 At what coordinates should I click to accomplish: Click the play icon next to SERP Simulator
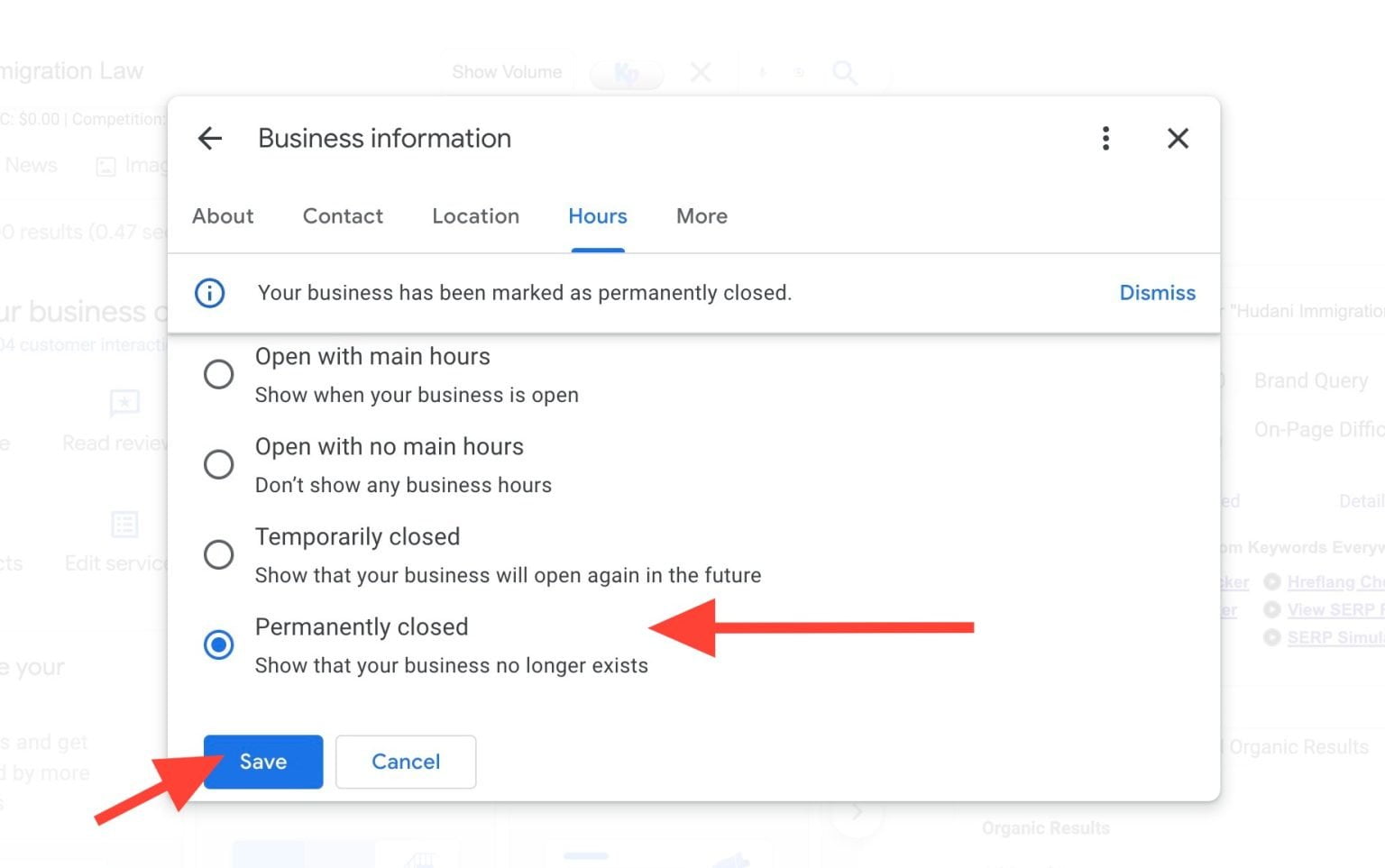[x=1270, y=638]
